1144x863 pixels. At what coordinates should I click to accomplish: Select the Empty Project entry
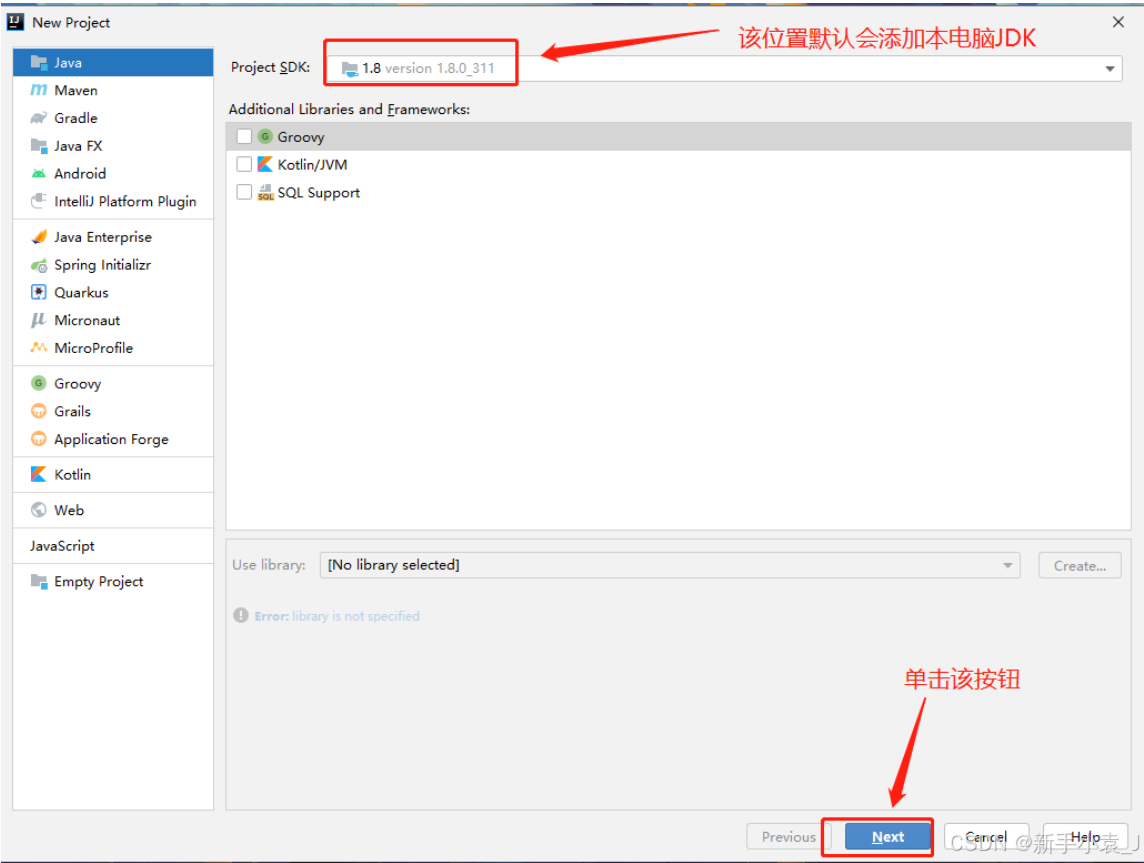click(113, 581)
